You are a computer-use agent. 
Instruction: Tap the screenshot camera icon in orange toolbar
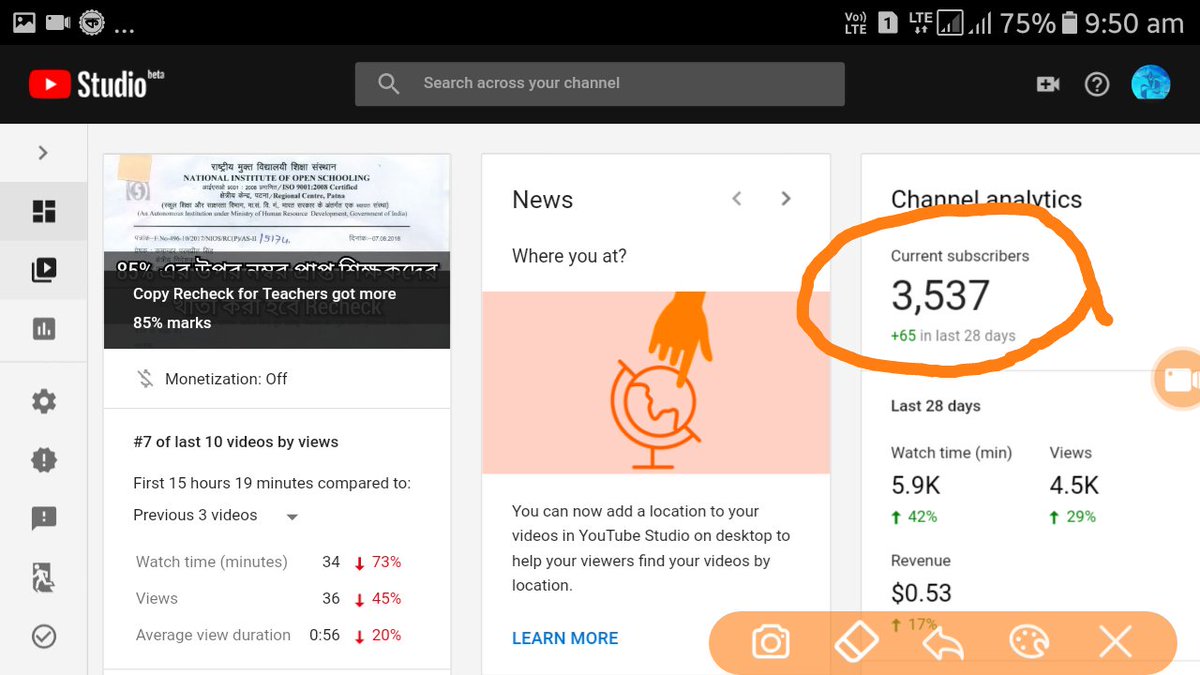click(x=771, y=642)
